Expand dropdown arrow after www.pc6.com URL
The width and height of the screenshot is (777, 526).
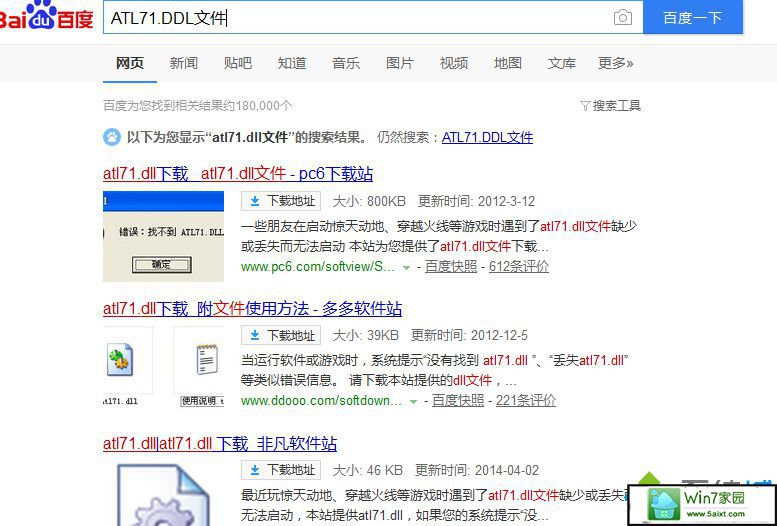click(406, 268)
